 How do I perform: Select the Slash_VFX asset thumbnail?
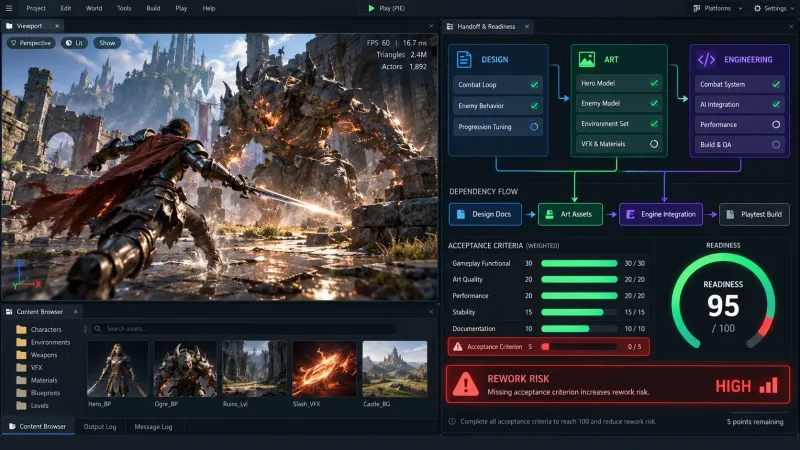(324, 369)
